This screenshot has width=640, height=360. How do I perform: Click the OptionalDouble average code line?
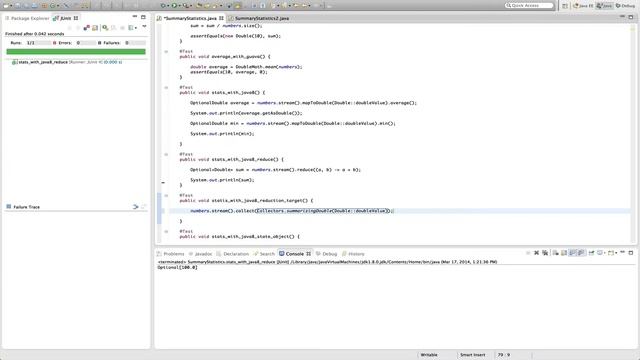pos(303,103)
